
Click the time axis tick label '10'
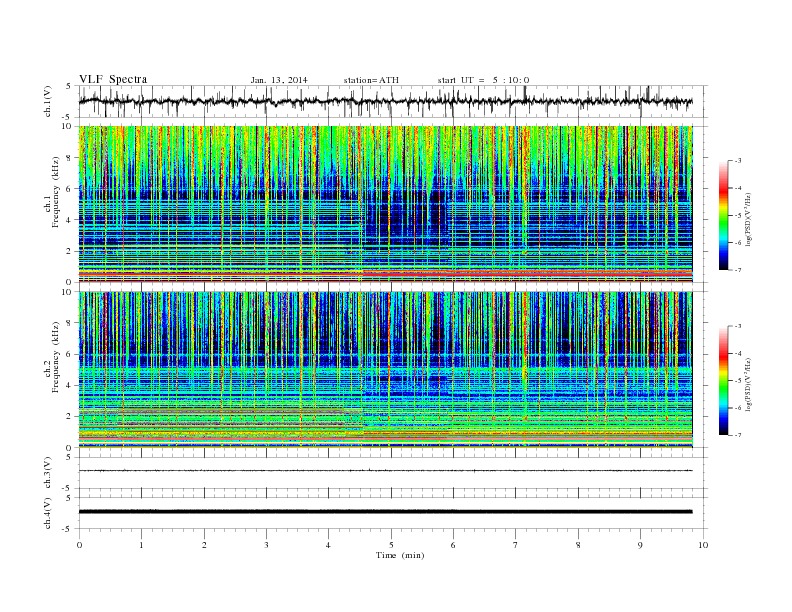703,545
